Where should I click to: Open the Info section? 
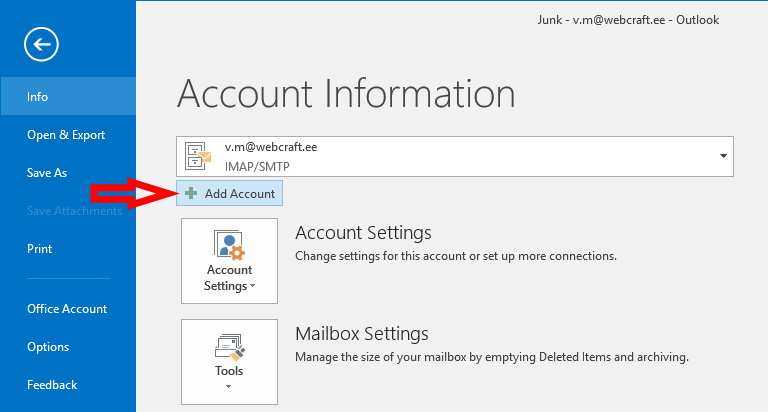pyautogui.click(x=68, y=97)
